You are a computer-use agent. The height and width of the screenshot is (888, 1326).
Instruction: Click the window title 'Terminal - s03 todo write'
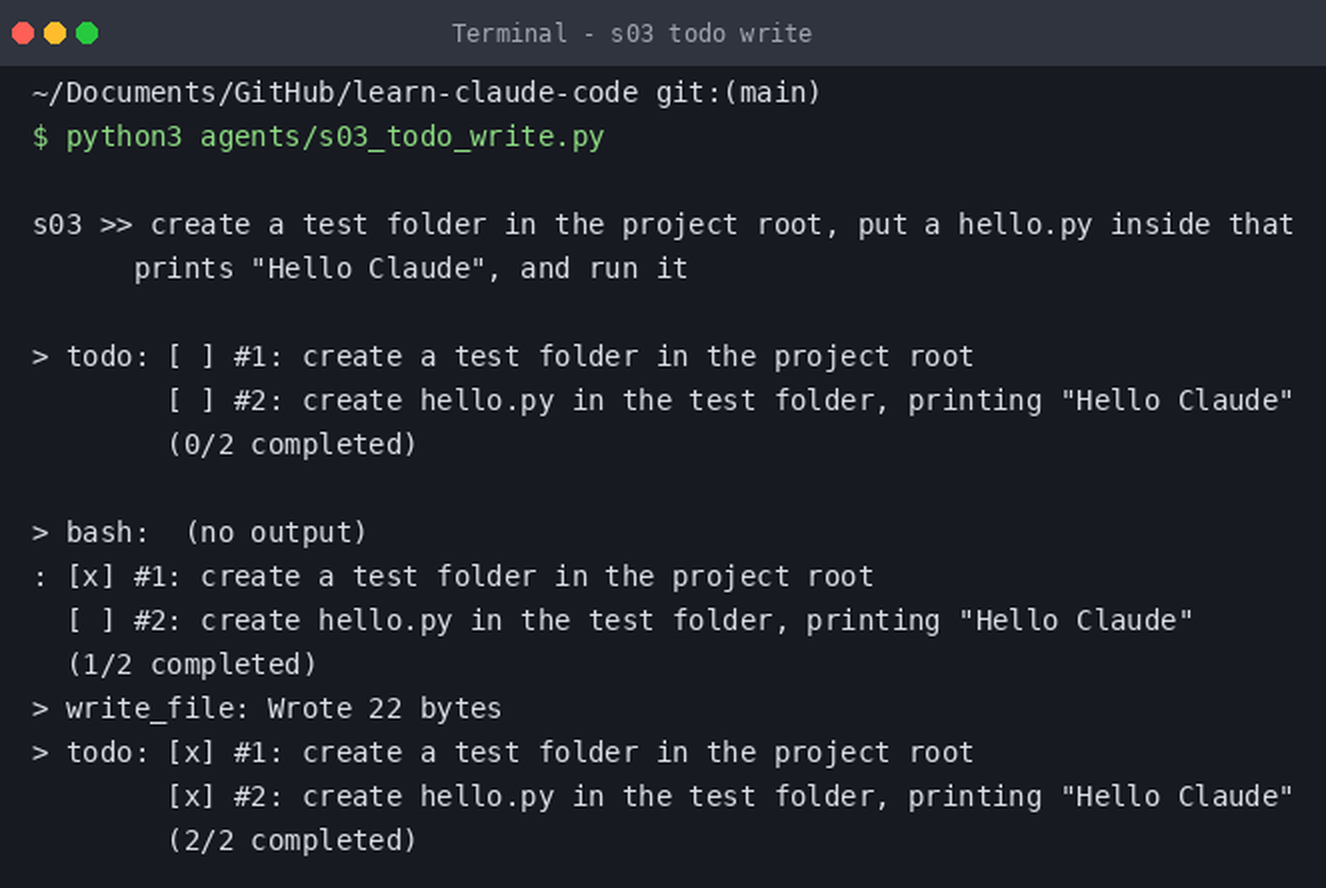click(x=632, y=34)
